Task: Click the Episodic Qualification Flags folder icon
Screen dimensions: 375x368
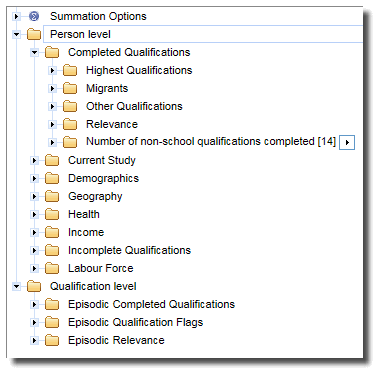Action: (52, 322)
